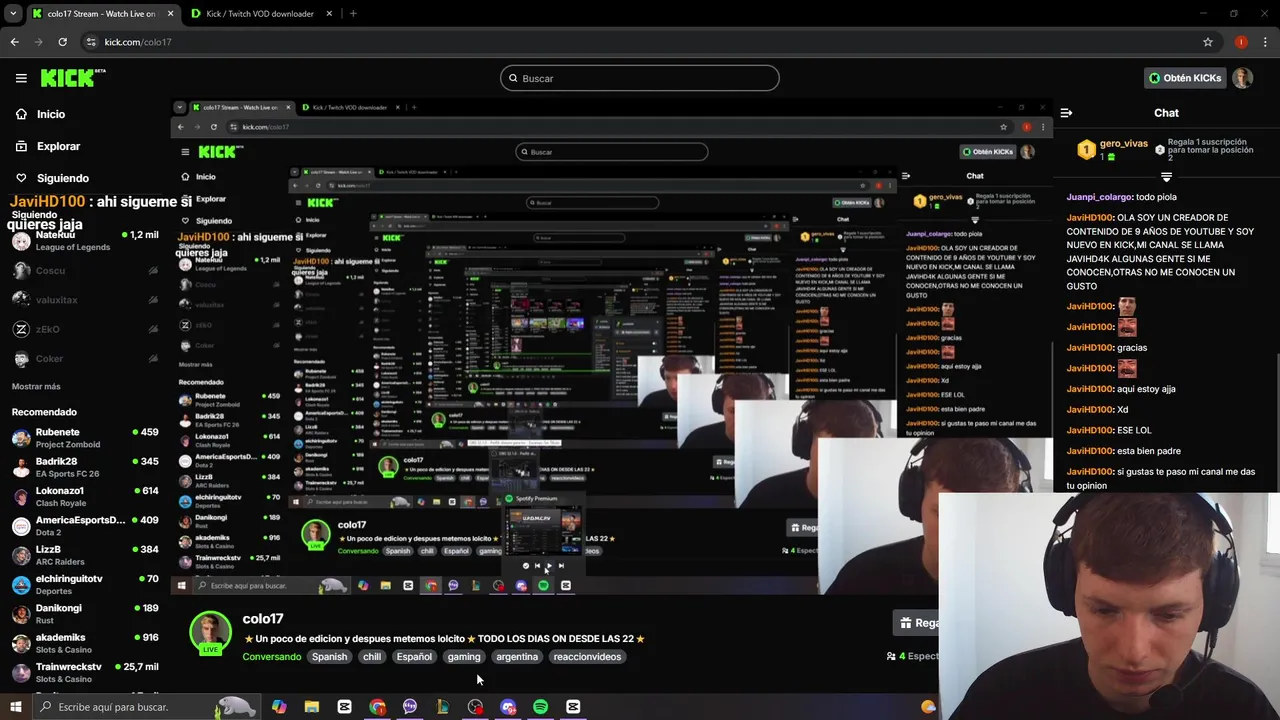
Task: Open the hamburger menu beside Kick logo
Action: (x=21, y=78)
